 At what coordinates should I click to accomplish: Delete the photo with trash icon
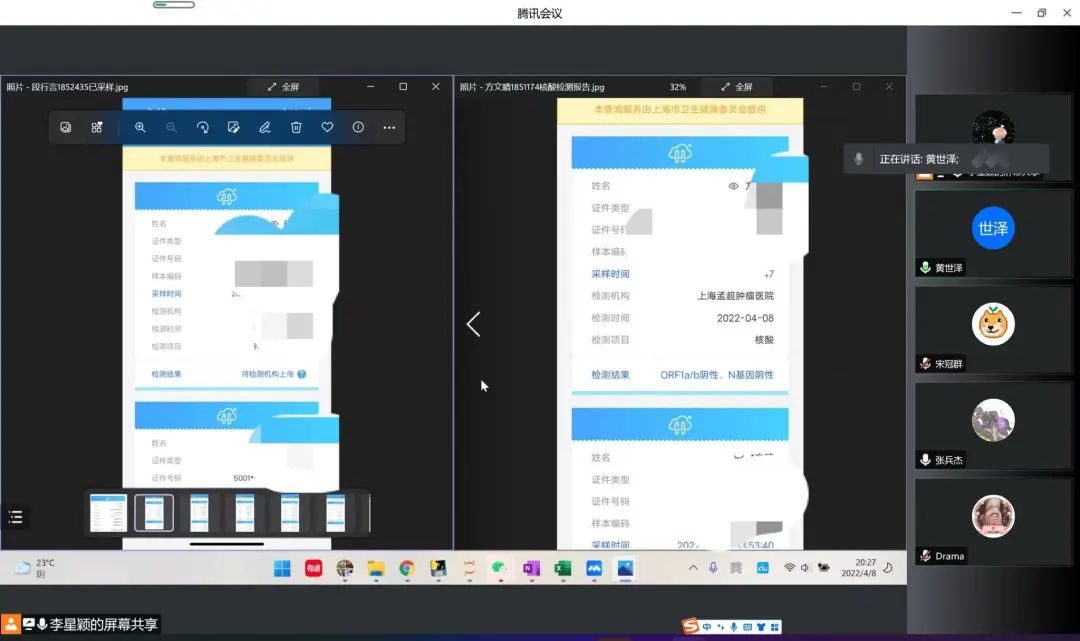pyautogui.click(x=296, y=128)
